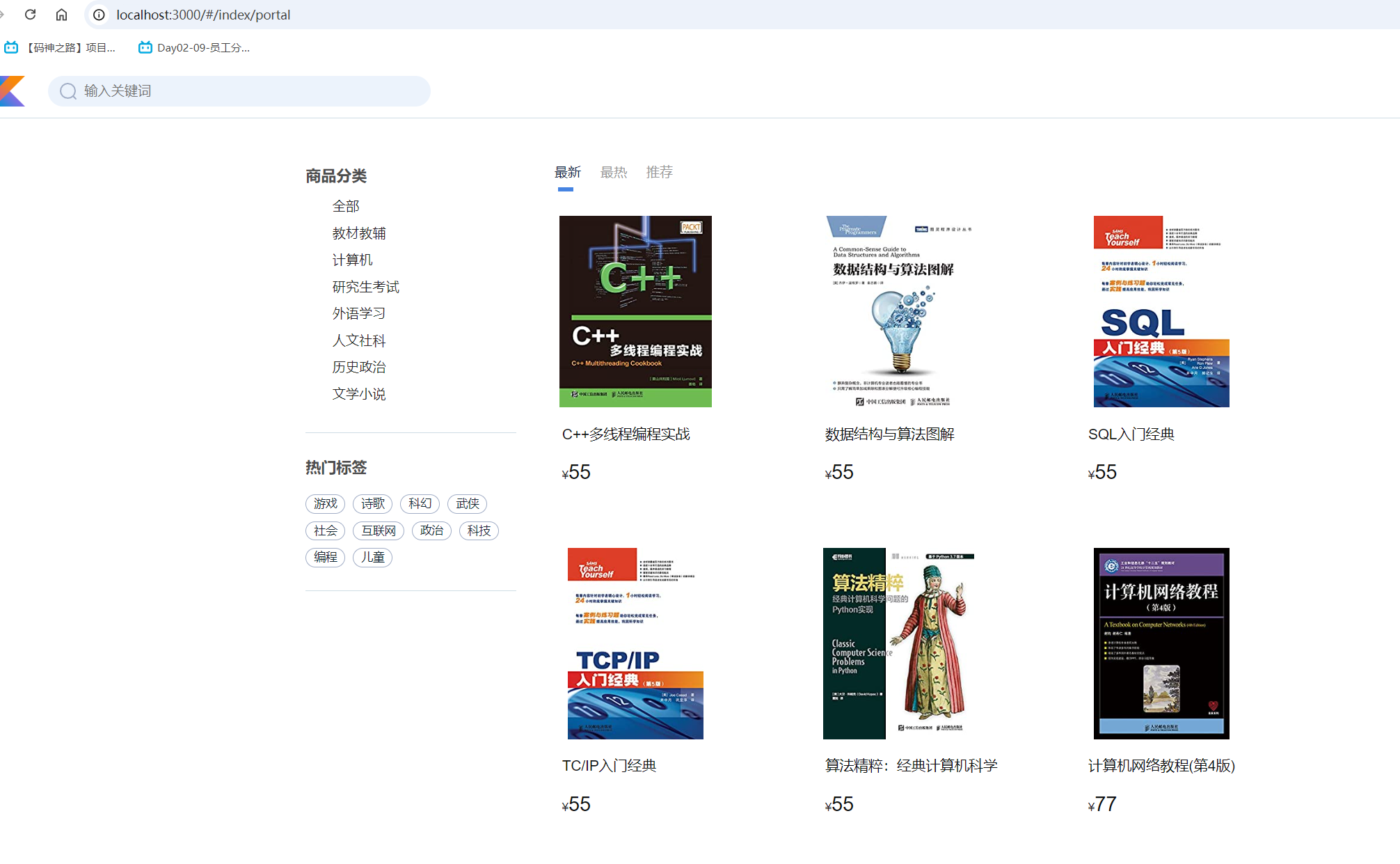
Task: Open the SQL入门经典 book title link
Action: tap(1131, 434)
